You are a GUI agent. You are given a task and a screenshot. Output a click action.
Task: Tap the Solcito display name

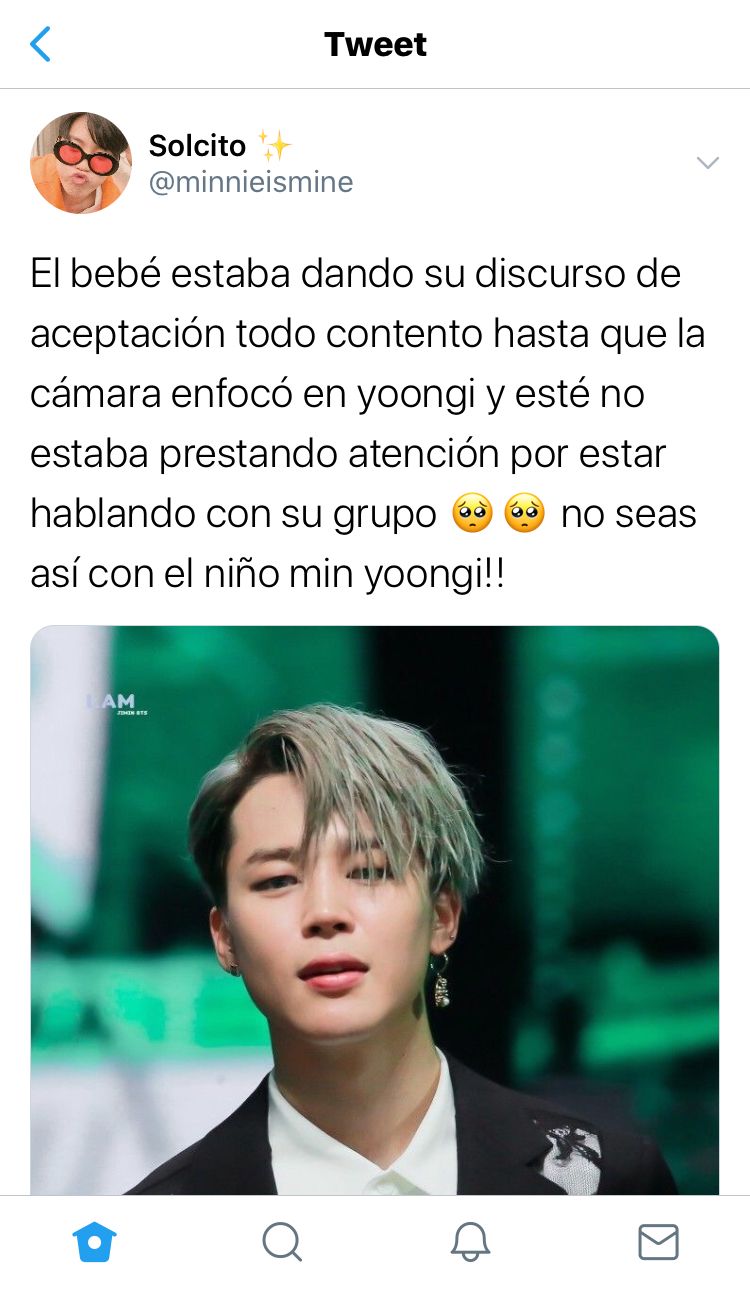pyautogui.click(x=197, y=146)
